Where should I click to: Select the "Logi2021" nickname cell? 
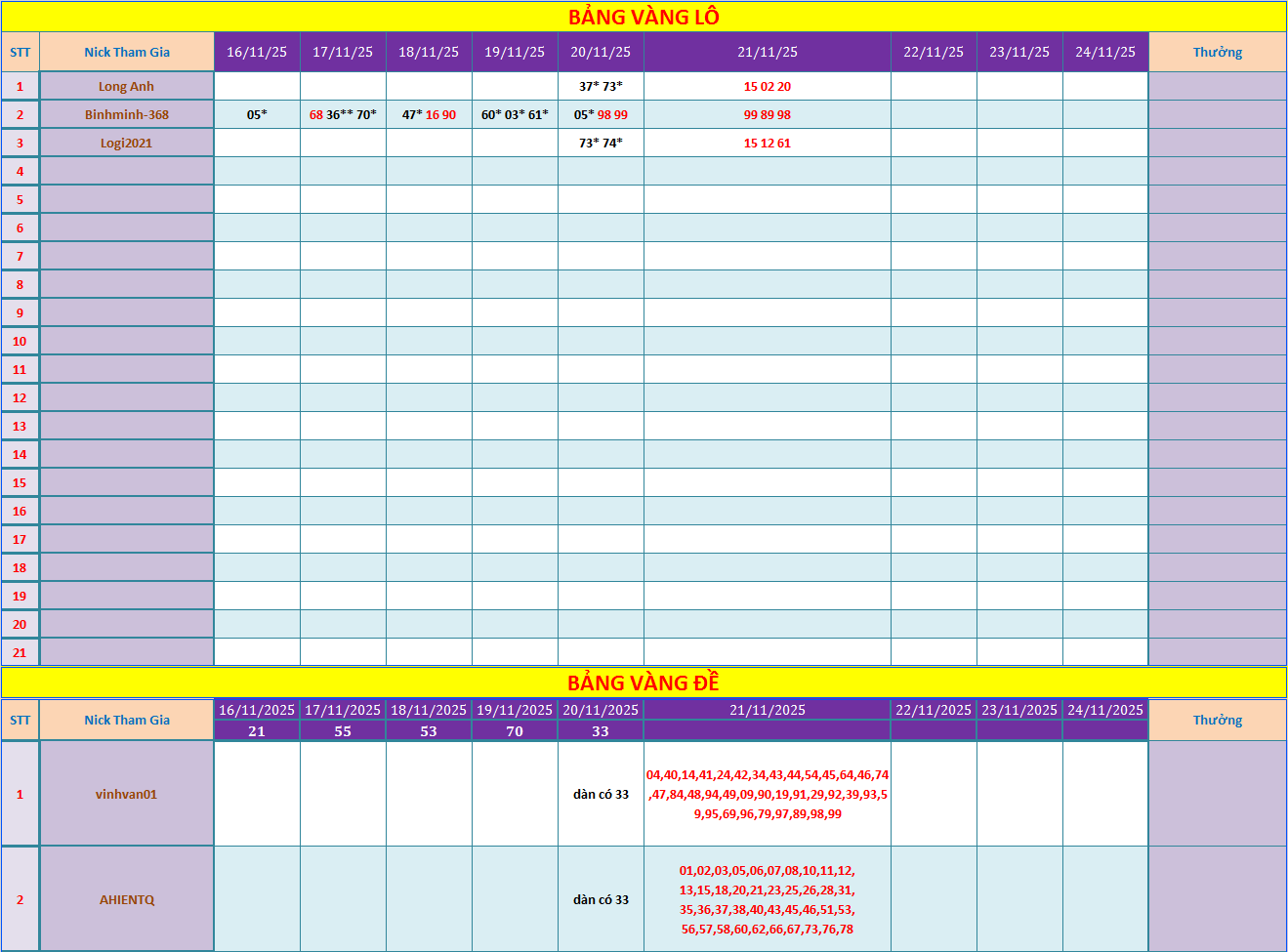tap(126, 143)
